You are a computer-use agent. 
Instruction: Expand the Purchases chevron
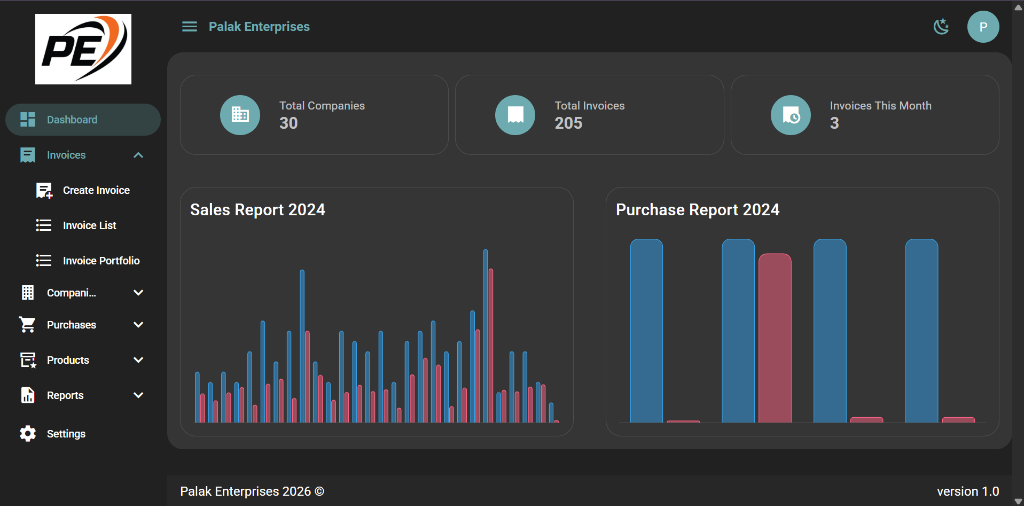(x=138, y=324)
